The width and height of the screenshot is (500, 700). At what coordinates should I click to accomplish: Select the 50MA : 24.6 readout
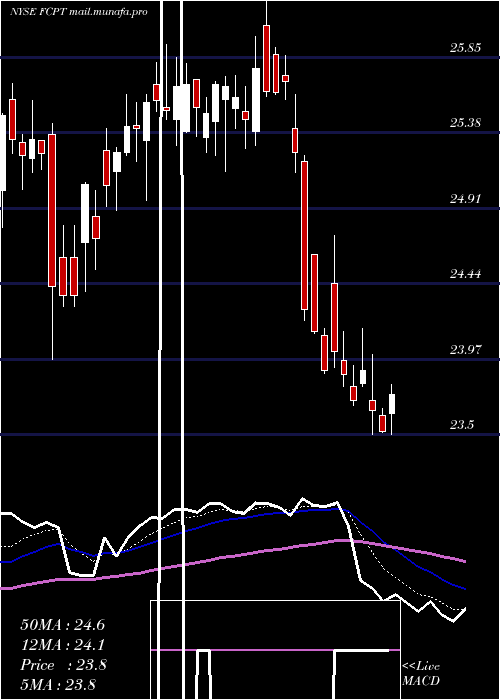(62, 625)
